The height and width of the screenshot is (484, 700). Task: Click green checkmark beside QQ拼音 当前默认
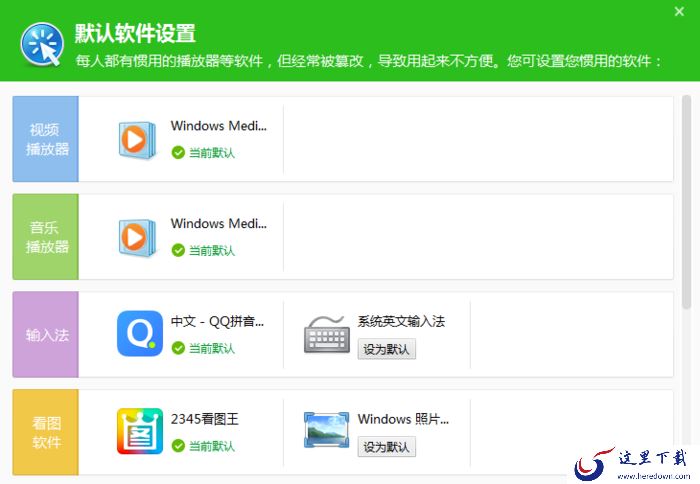(x=178, y=348)
